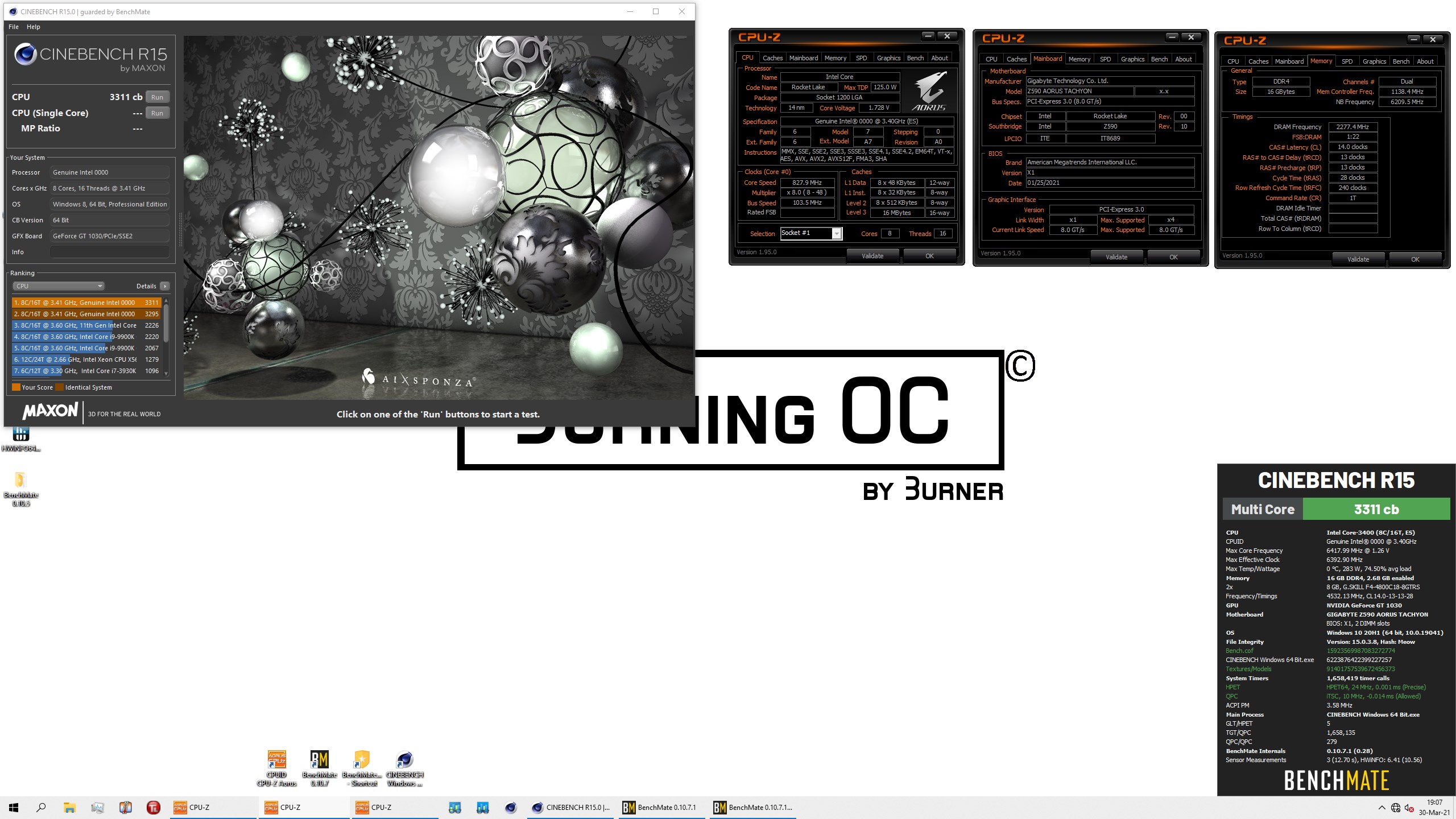Image resolution: width=1456 pixels, height=819 pixels.
Task: Launch the CPUID CPU-Z Aorus desktop shortcut
Action: click(x=277, y=768)
